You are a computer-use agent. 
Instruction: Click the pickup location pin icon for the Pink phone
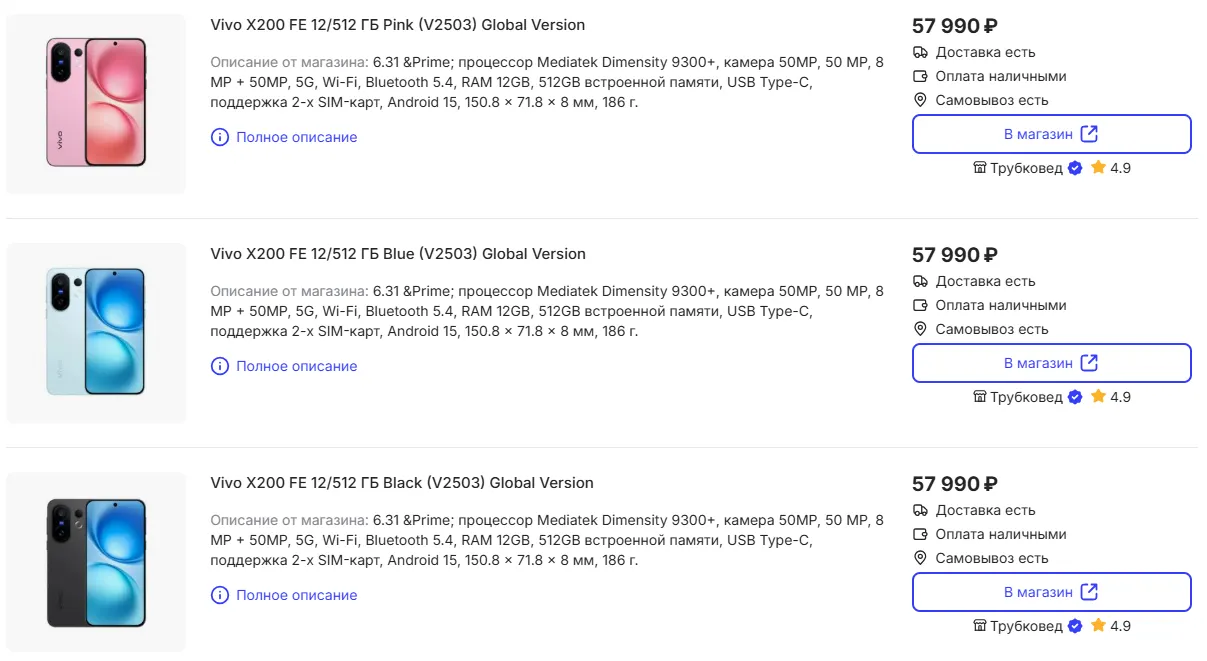(921, 100)
